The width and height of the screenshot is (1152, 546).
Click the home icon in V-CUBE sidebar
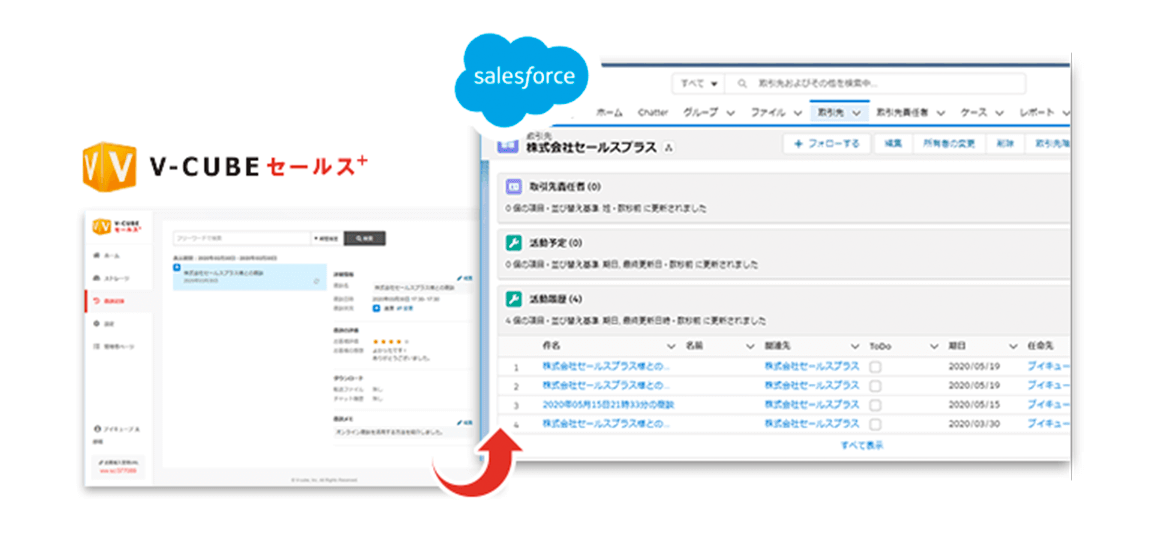[97, 255]
